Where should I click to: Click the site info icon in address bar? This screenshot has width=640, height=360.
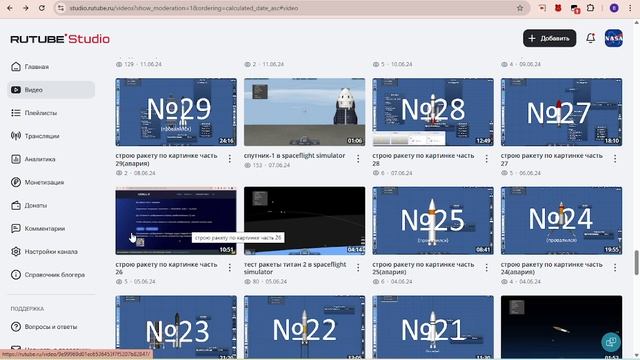click(x=61, y=8)
